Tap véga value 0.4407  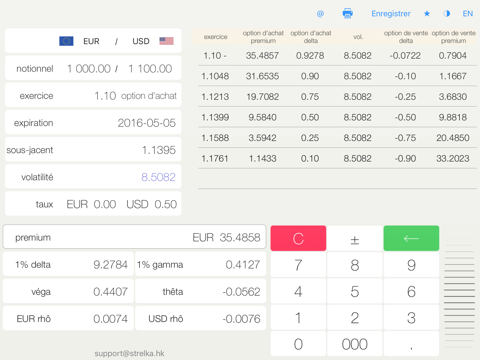coord(110,292)
